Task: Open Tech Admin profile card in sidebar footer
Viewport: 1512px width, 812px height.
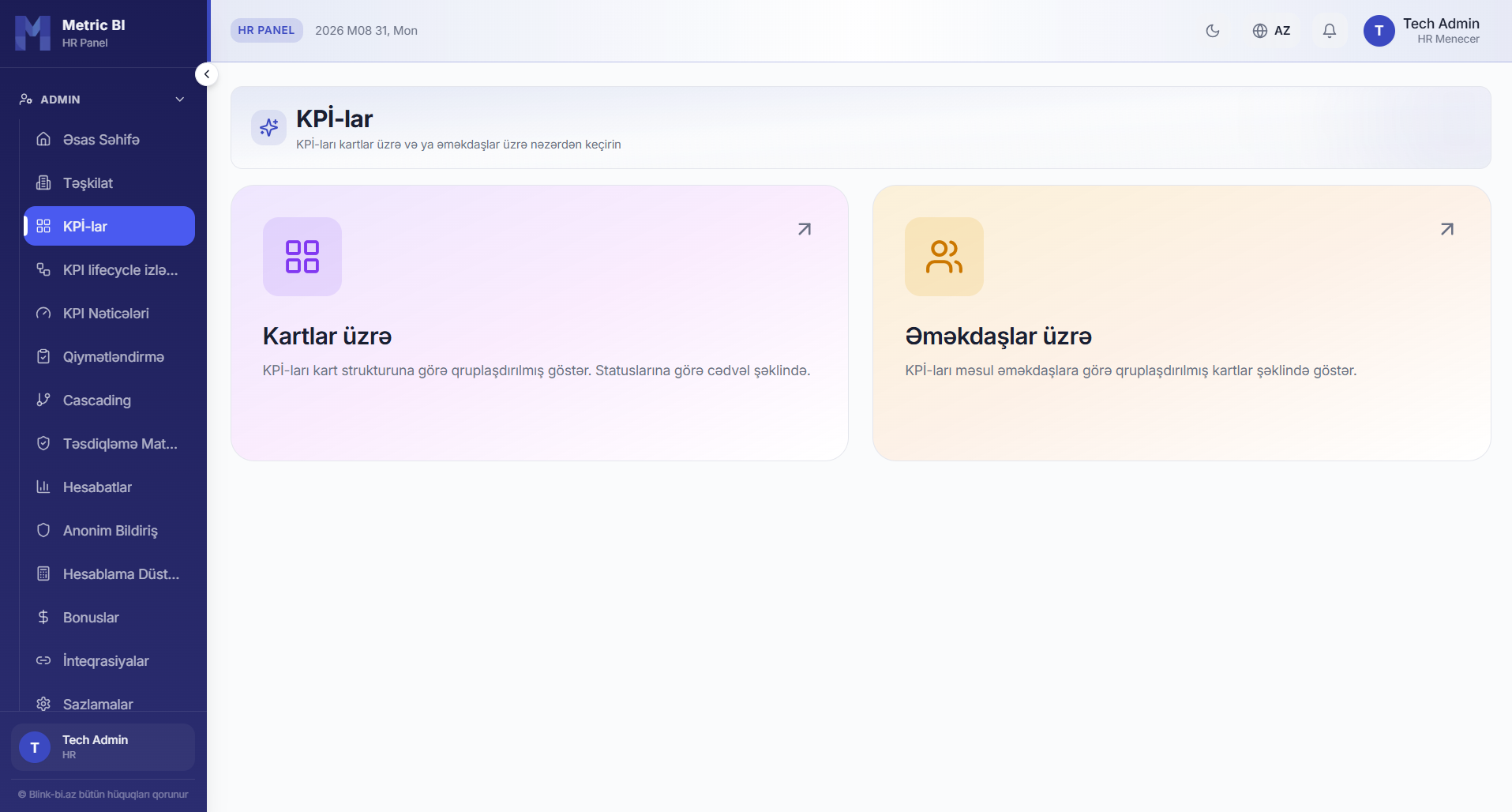Action: click(x=103, y=746)
